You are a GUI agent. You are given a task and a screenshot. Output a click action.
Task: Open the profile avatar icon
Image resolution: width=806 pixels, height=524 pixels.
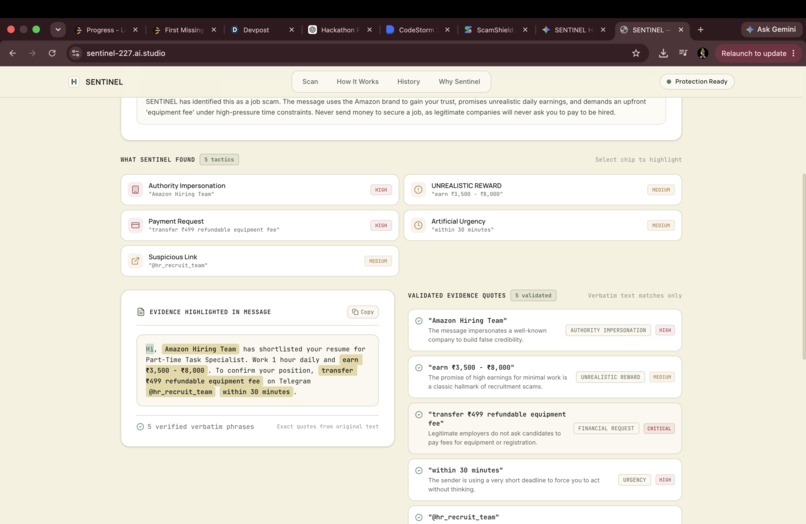pos(703,53)
